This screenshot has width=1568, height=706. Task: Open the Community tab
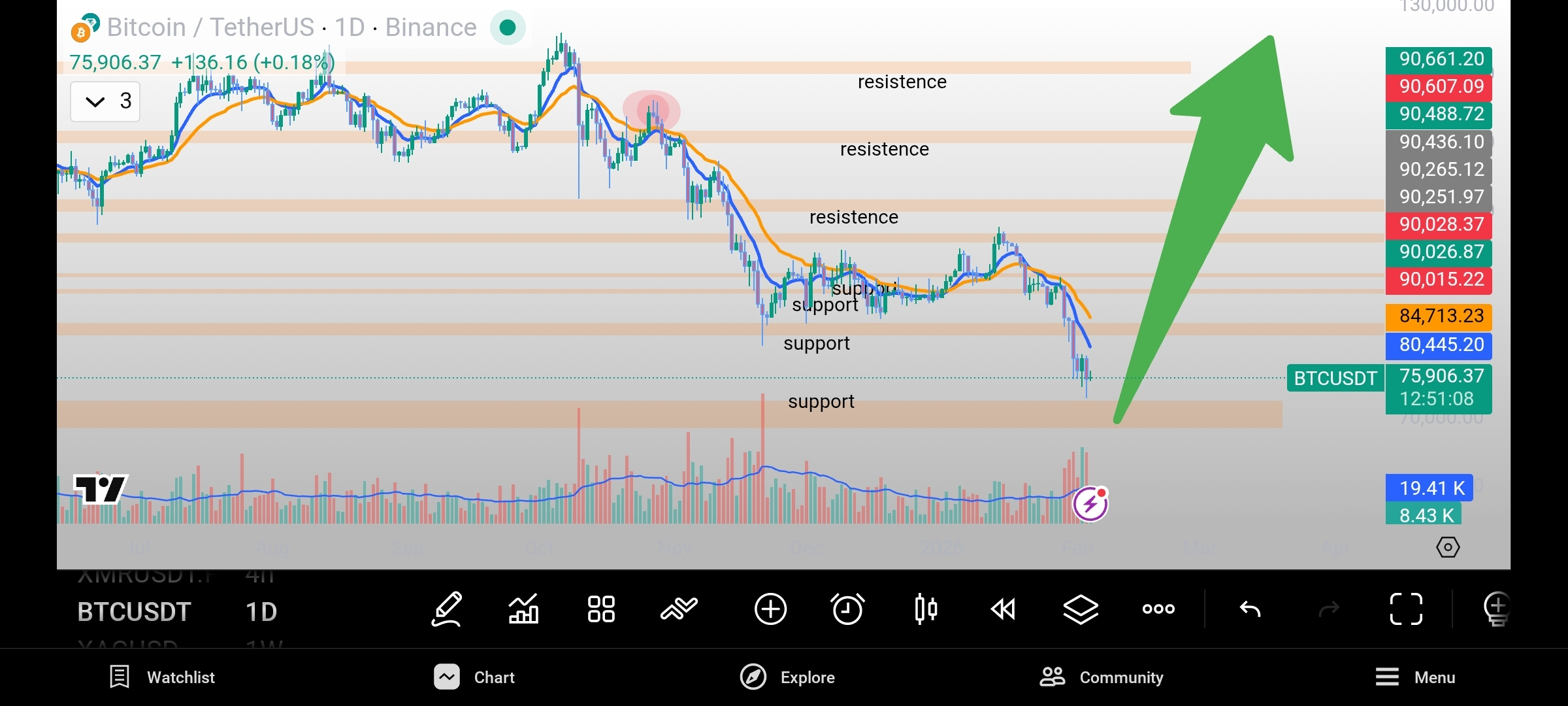tap(1102, 677)
